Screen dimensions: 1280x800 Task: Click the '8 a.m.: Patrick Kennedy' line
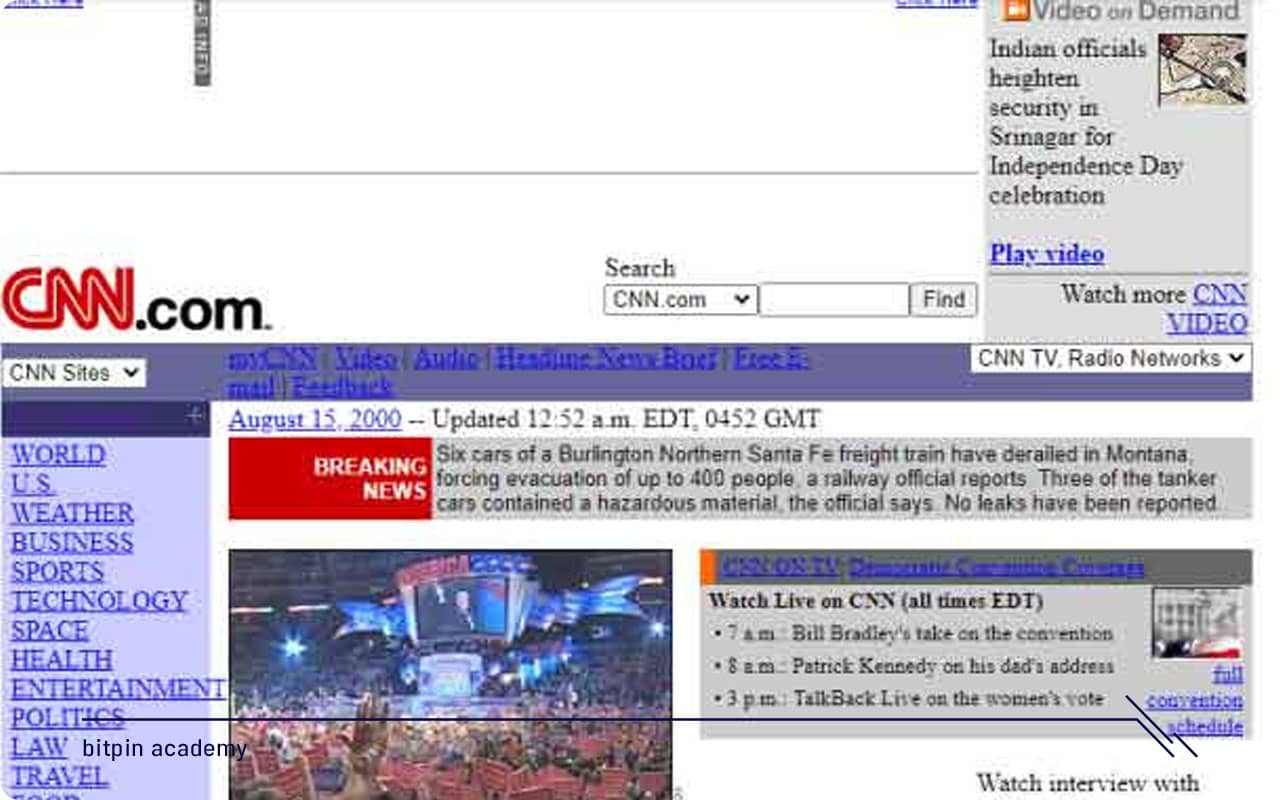click(914, 666)
